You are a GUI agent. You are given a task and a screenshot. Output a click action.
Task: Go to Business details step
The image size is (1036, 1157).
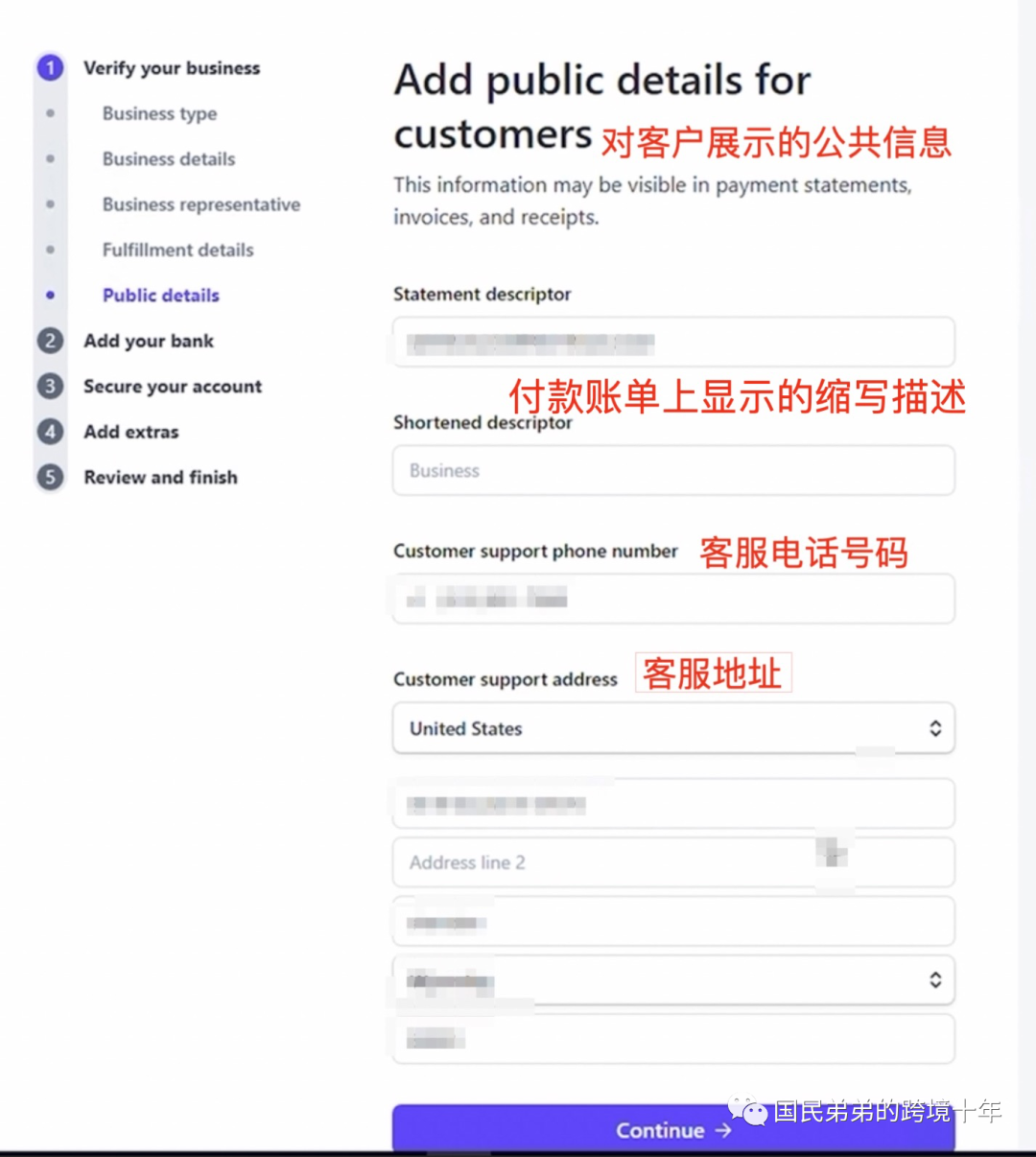click(169, 159)
